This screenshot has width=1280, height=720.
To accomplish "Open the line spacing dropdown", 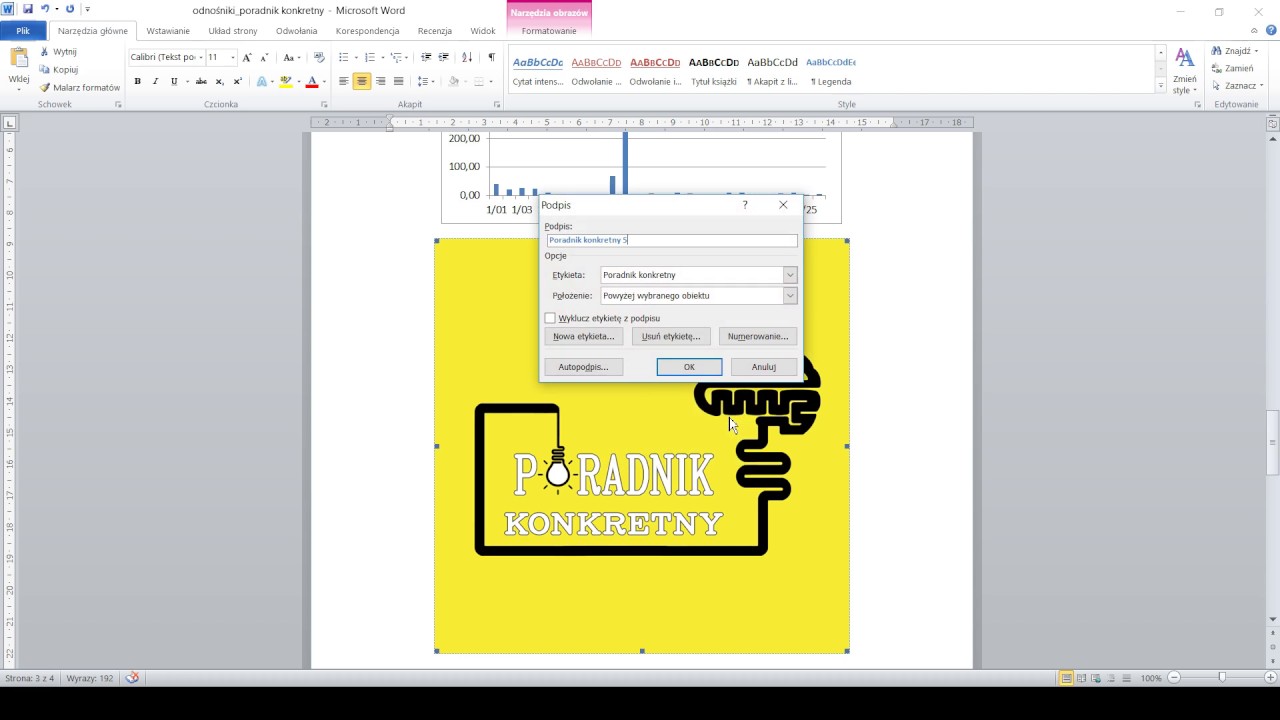I will tap(425, 81).
